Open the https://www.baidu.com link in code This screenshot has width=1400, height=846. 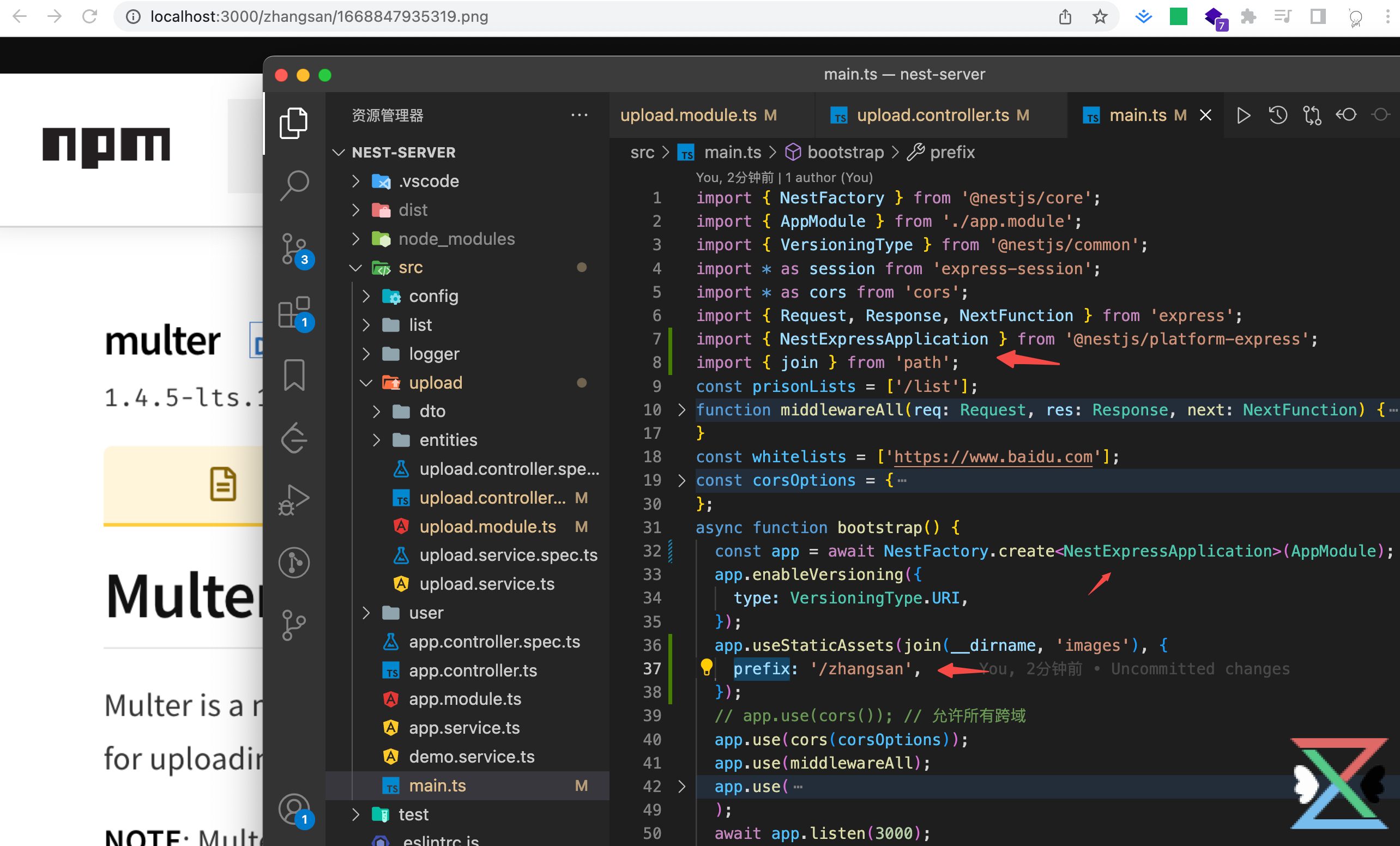click(x=993, y=457)
